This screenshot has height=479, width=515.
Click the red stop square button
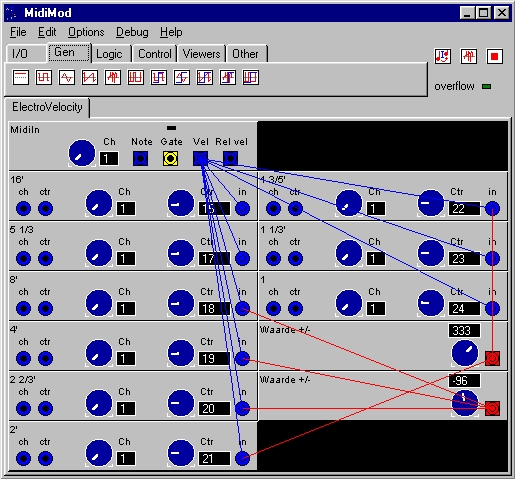coord(494,56)
